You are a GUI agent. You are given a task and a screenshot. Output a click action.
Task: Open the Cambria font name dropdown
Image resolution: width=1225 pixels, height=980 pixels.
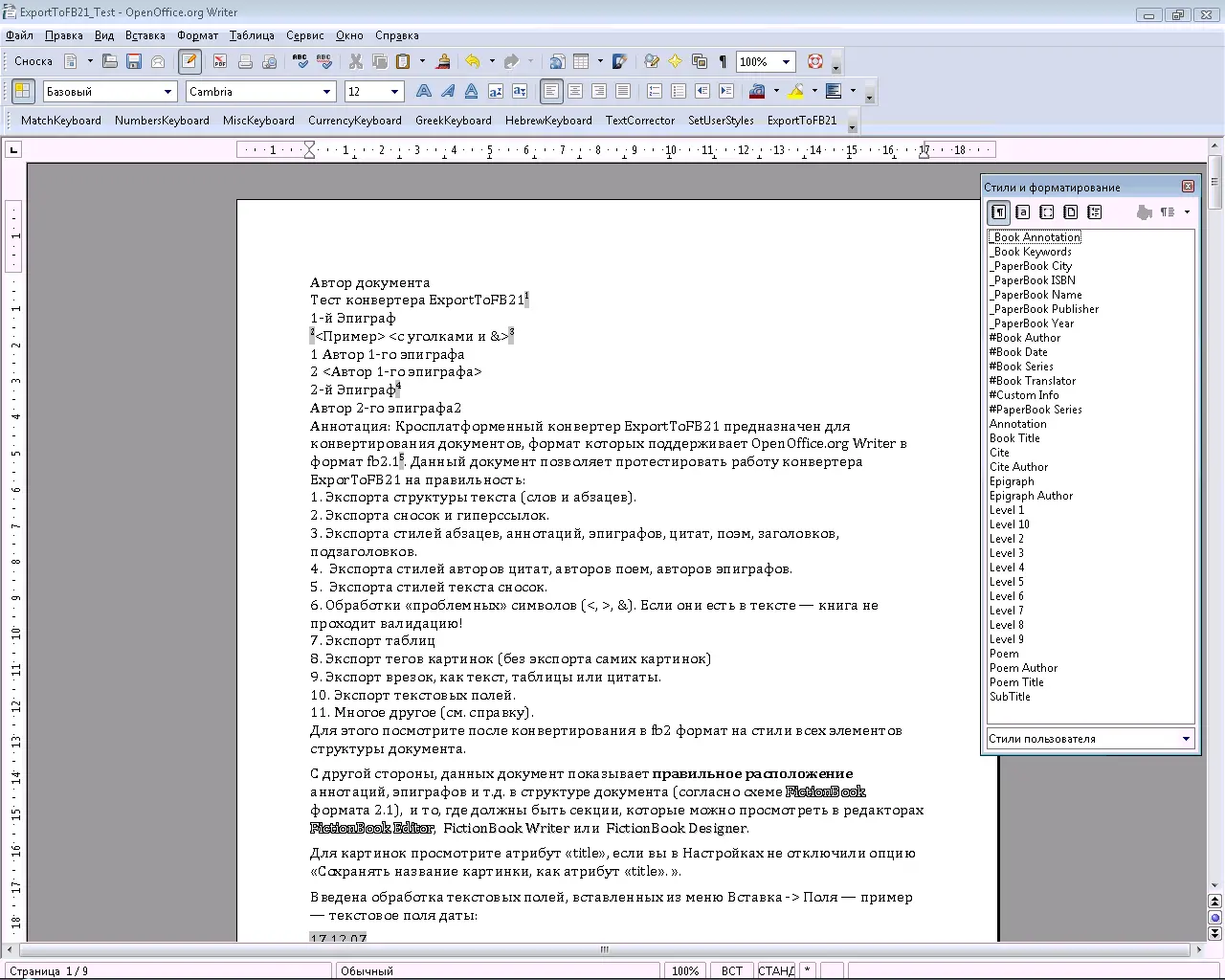[x=326, y=91]
